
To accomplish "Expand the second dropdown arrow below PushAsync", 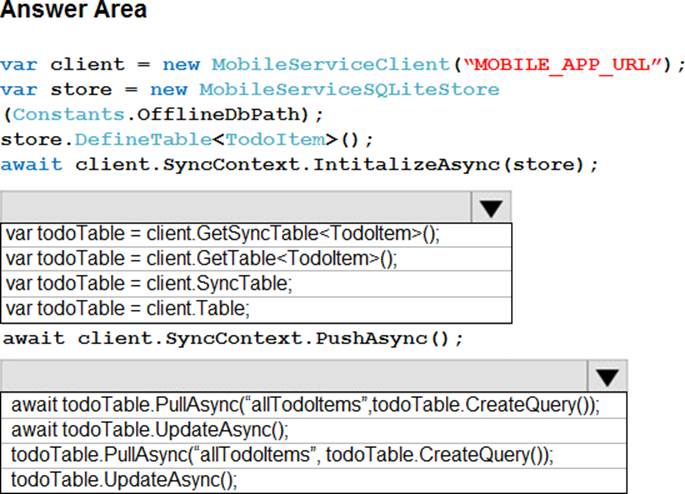I will pos(606,377).
